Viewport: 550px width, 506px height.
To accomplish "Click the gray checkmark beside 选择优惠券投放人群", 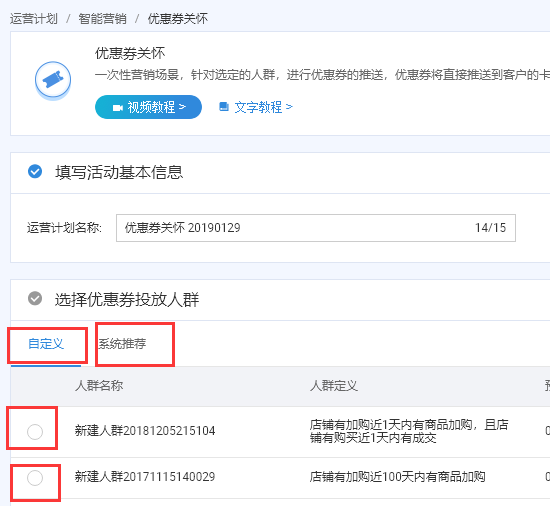I will 35,298.
